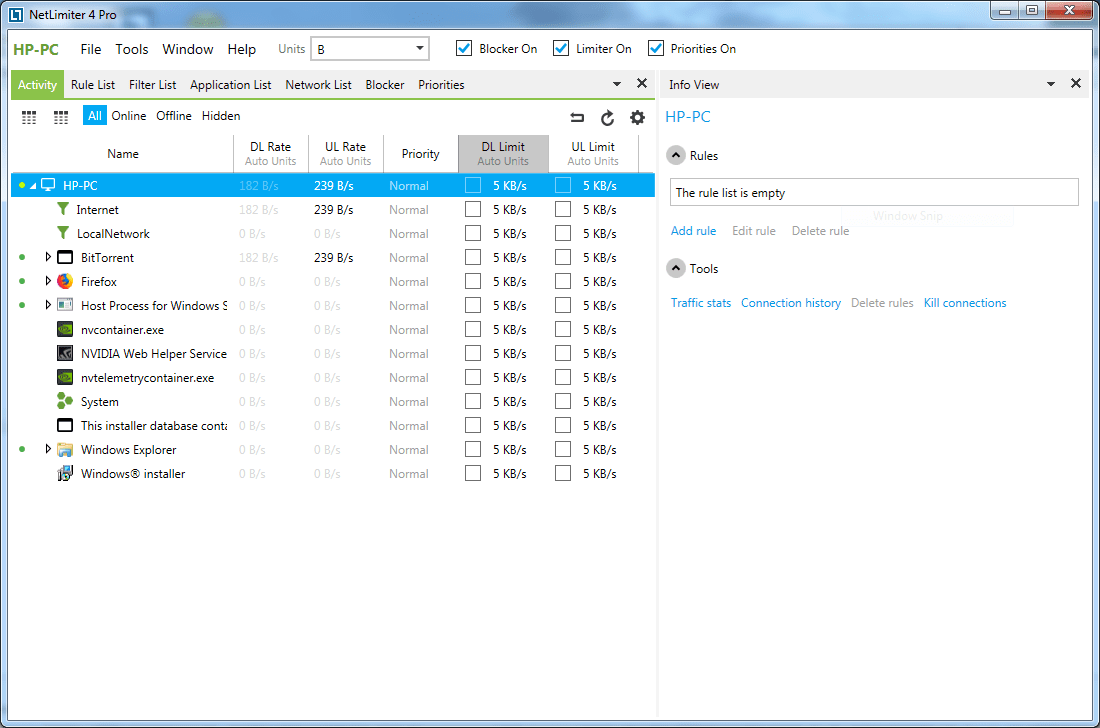Viewport: 1100px width, 728px height.
Task: Click the collapse-all arrow icon
Action: point(577,117)
